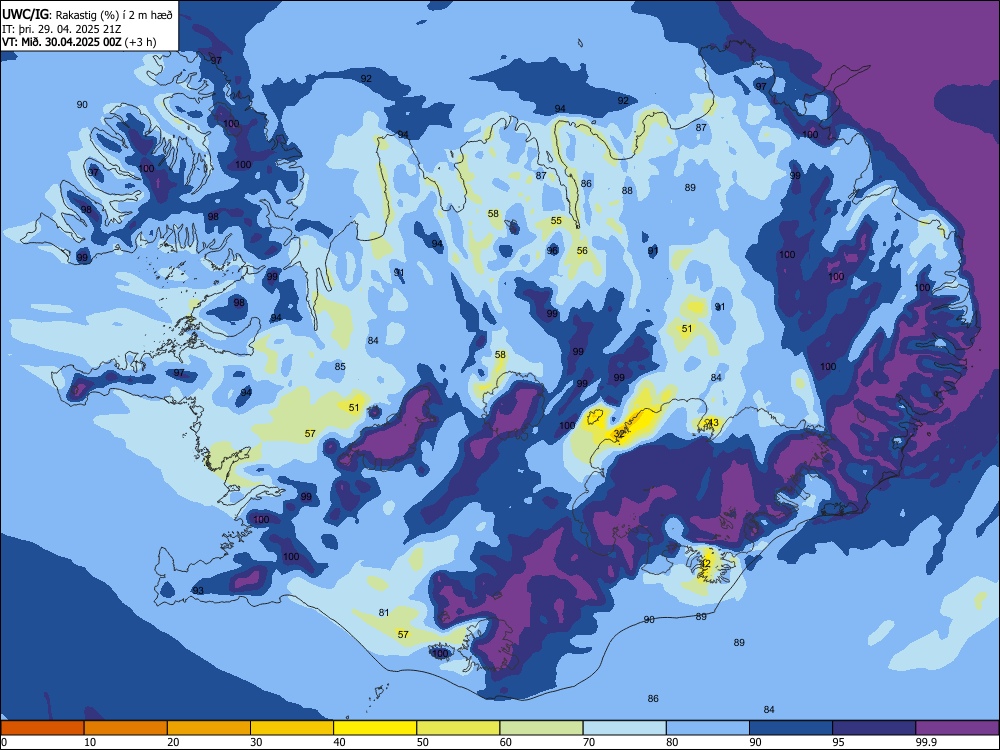The image size is (1000, 750).
Task: Click the legend tick label 40
Action: click(339, 742)
